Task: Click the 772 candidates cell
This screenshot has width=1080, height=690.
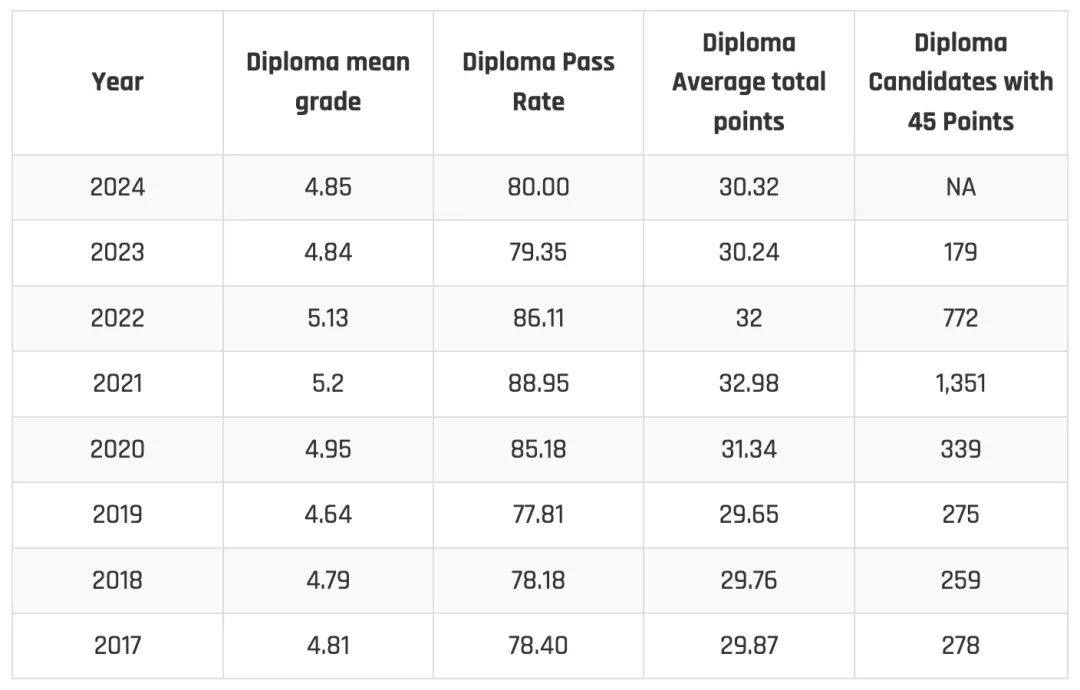Action: [961, 318]
